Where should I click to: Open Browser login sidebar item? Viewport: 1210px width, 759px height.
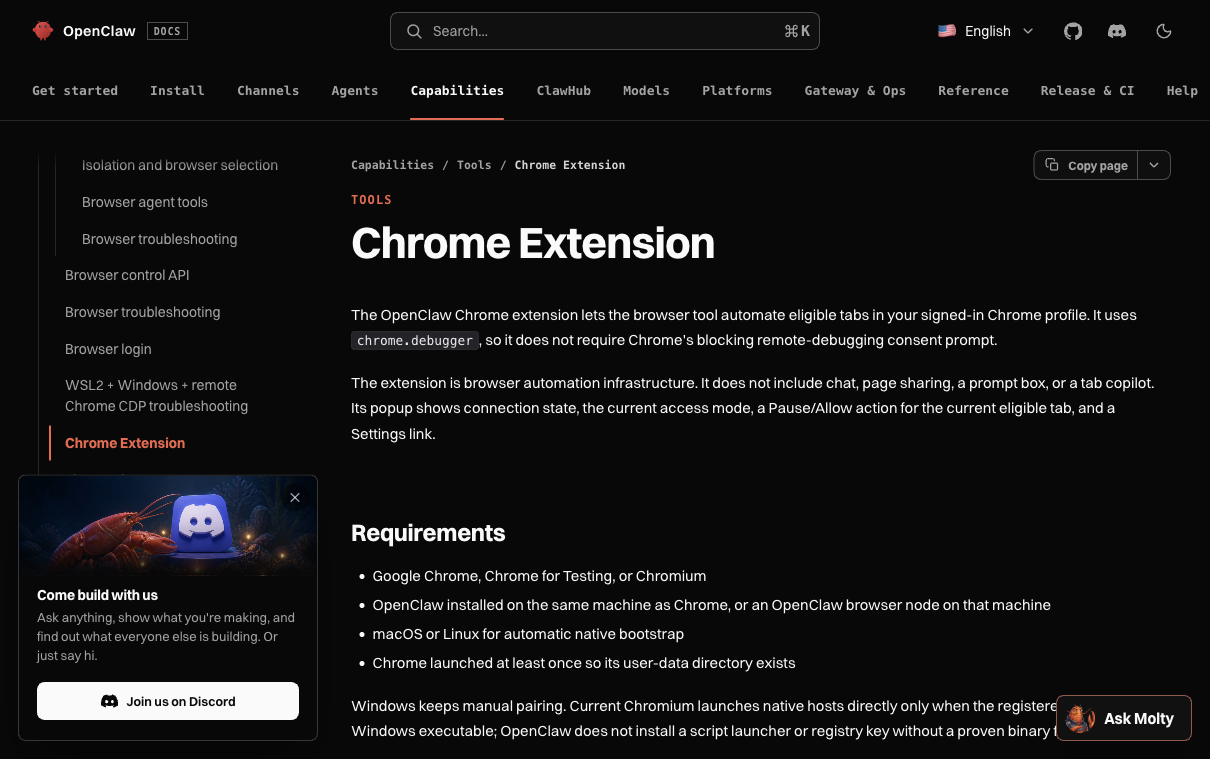pyautogui.click(x=108, y=349)
